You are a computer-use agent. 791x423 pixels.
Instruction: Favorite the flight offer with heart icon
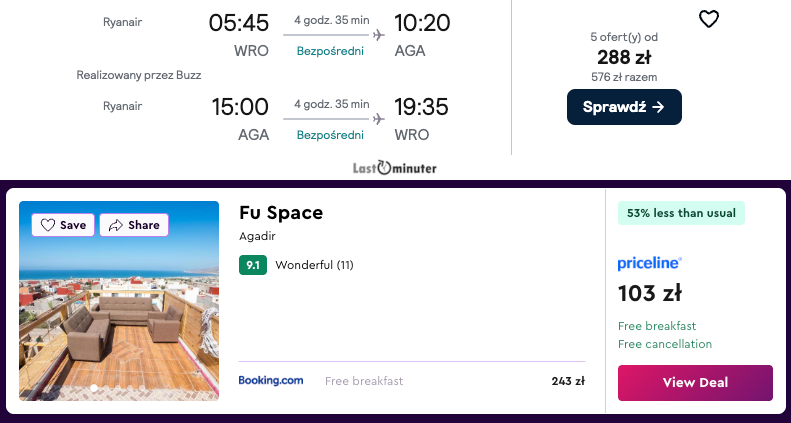point(708,19)
